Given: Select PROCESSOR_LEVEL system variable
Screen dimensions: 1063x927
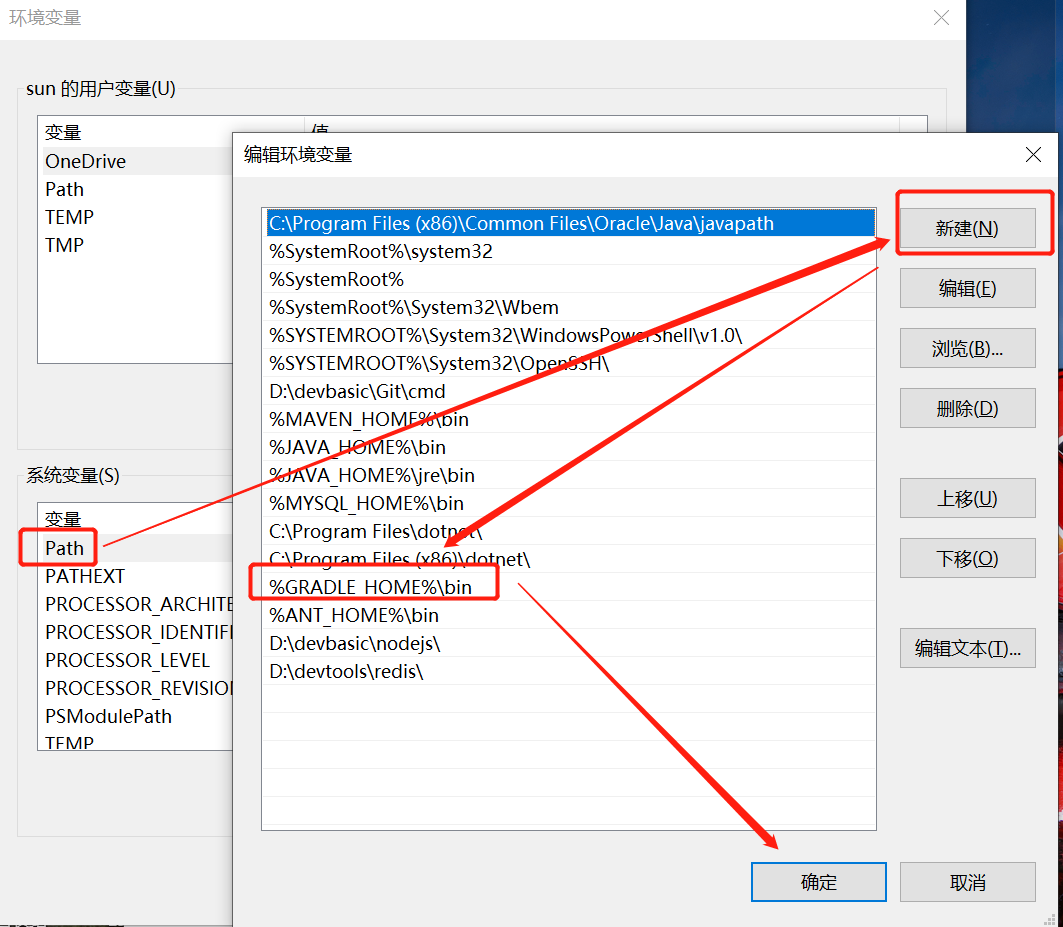Looking at the screenshot, I should click(x=138, y=660).
